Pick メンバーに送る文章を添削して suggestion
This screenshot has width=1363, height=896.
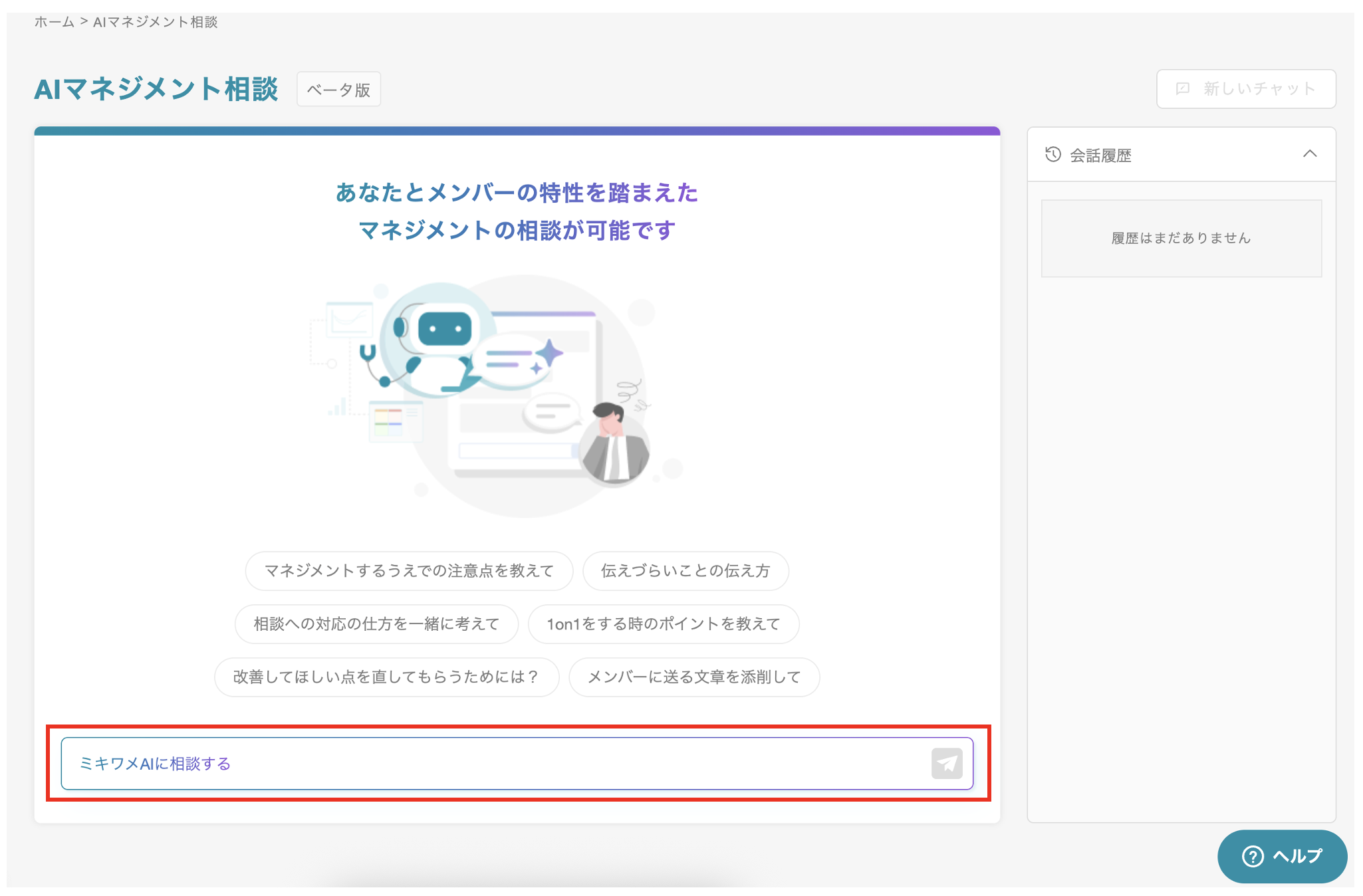tap(693, 677)
